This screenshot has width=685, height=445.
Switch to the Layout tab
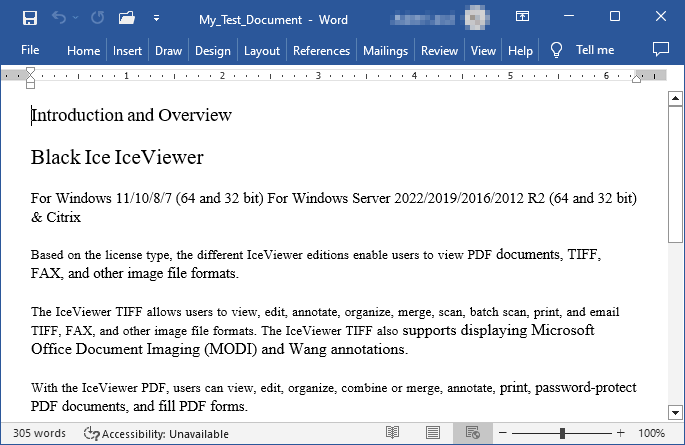coord(262,51)
